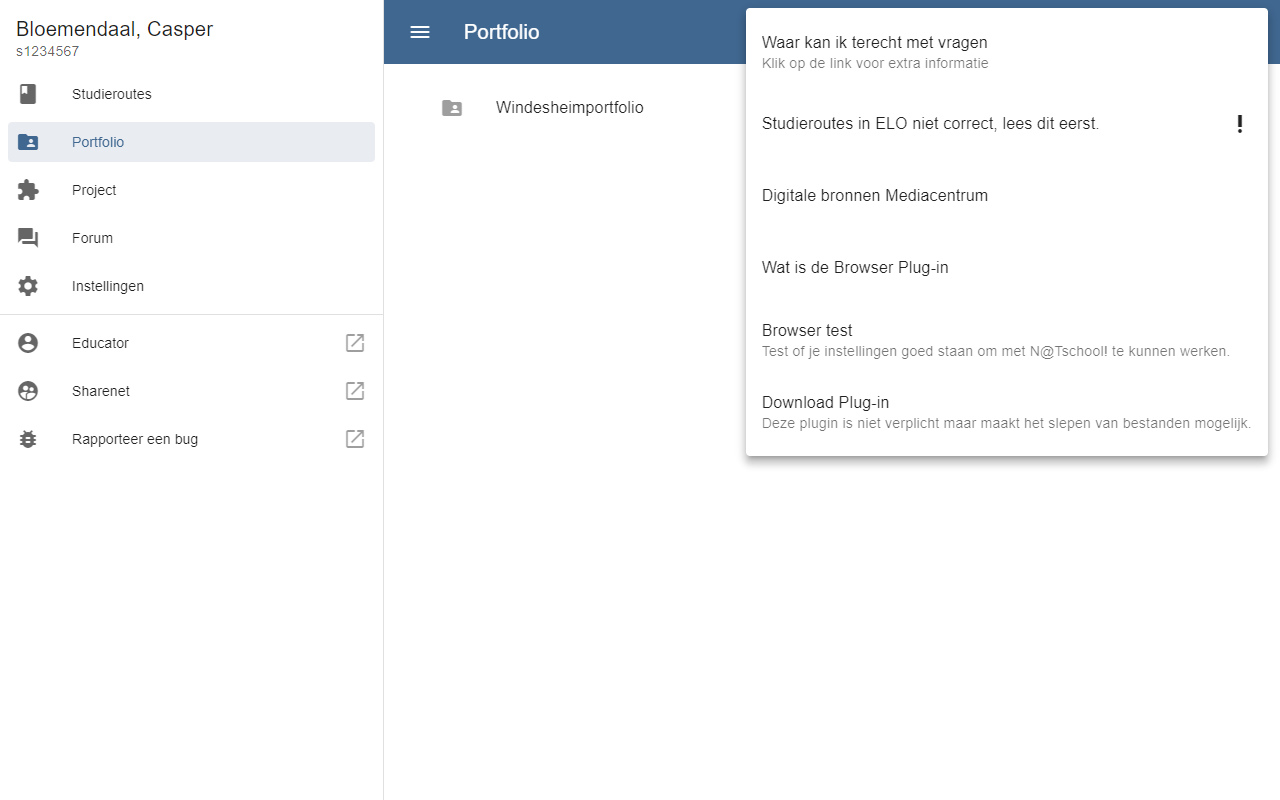The width and height of the screenshot is (1280, 800).
Task: Open Studieroutes in the sidebar
Action: tap(191, 94)
